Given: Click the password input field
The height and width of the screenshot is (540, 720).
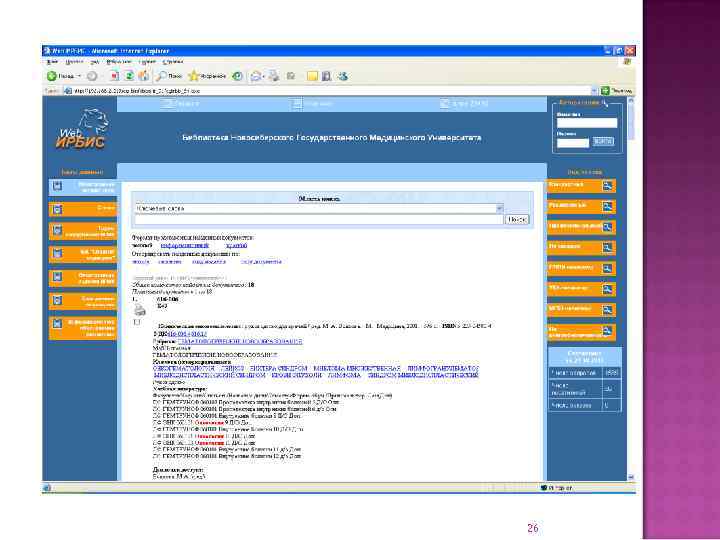Looking at the screenshot, I should click(x=573, y=143).
